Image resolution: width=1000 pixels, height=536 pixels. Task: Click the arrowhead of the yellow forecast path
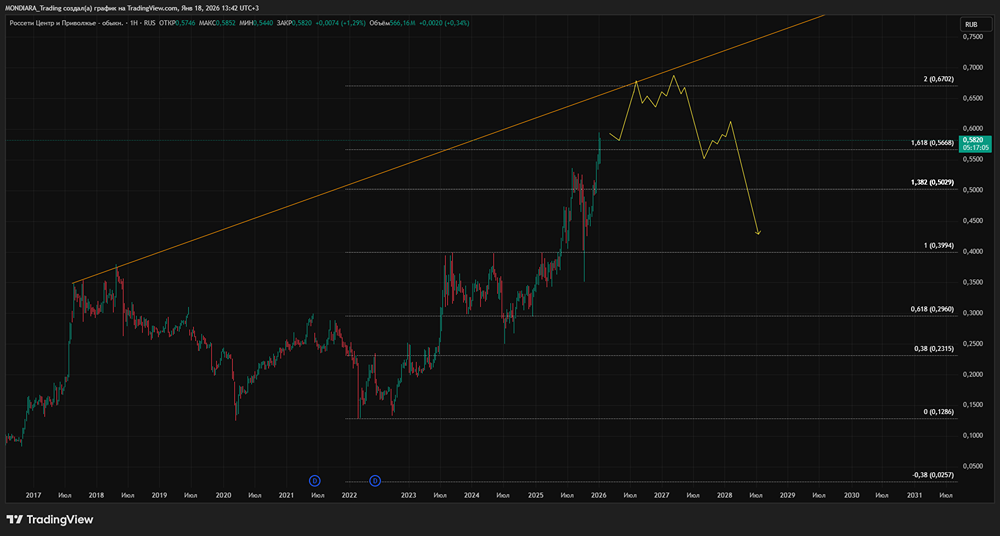(759, 234)
